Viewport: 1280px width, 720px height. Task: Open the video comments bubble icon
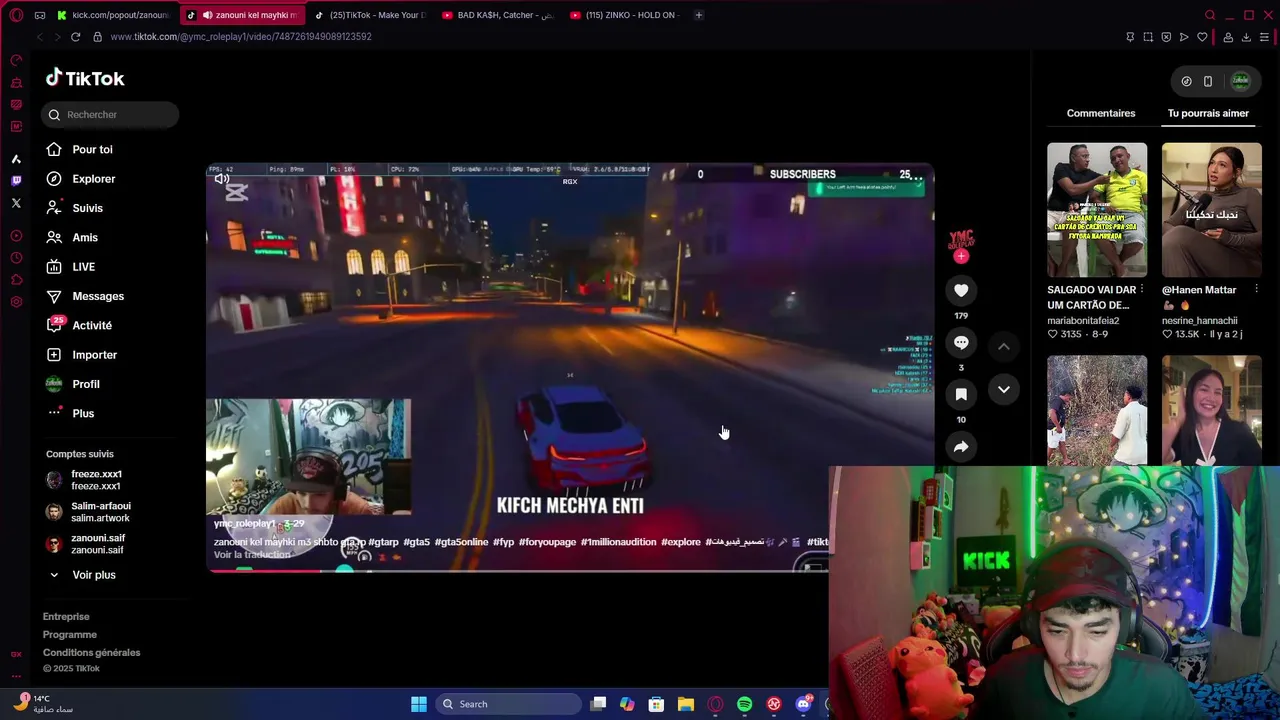[x=961, y=343]
